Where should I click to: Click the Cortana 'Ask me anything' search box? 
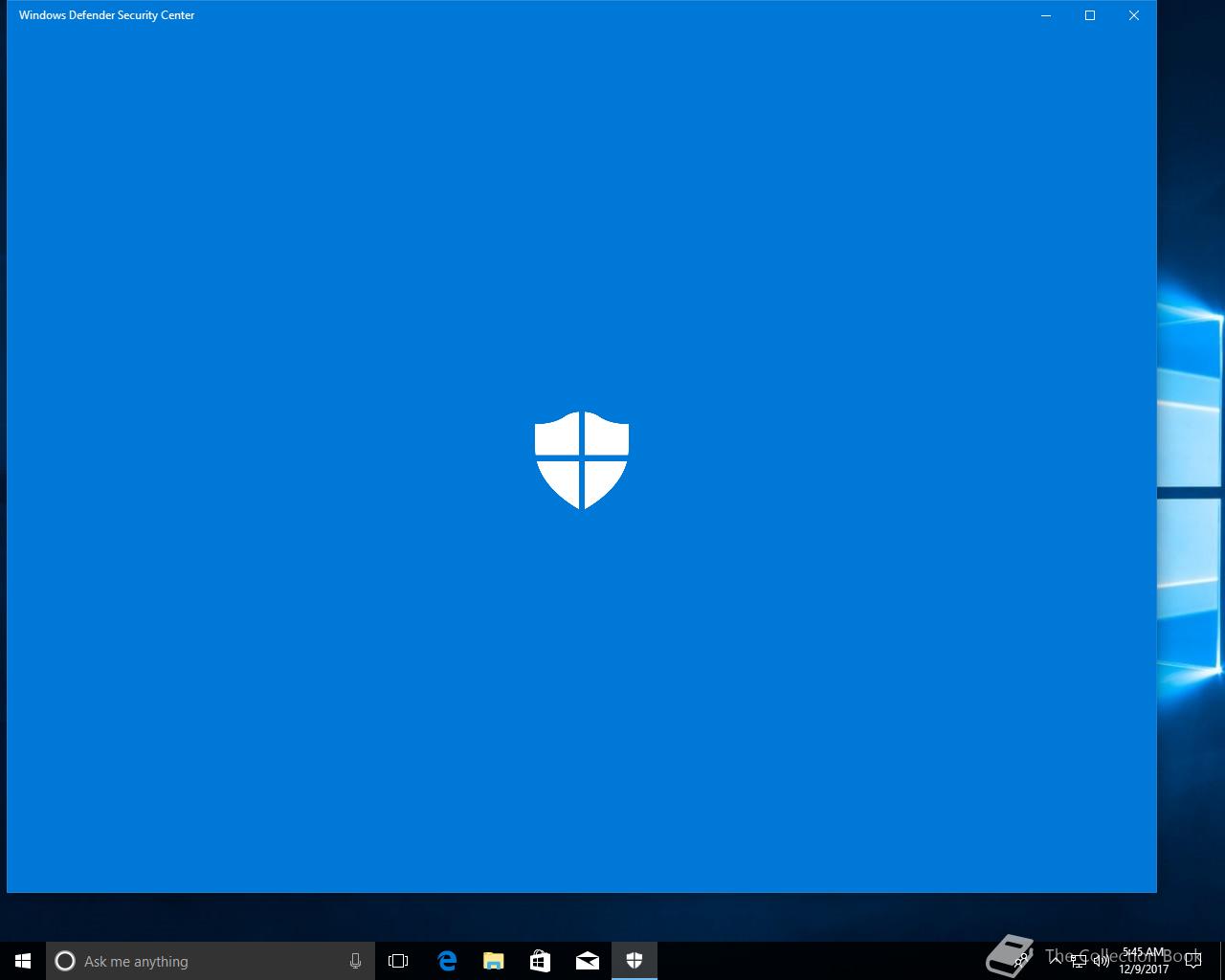(x=211, y=961)
